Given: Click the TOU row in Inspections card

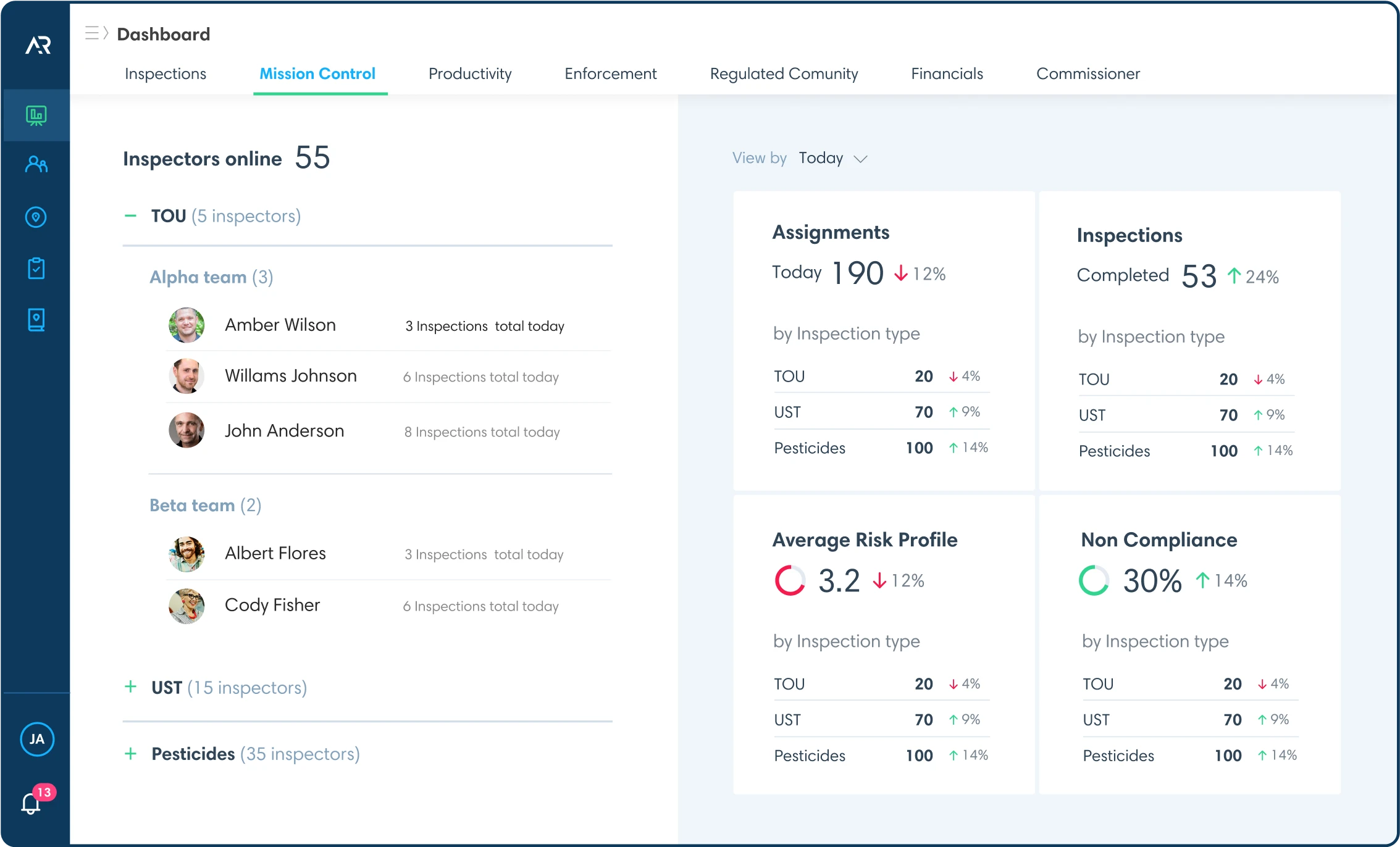Looking at the screenshot, I should pyautogui.click(x=1186, y=379).
